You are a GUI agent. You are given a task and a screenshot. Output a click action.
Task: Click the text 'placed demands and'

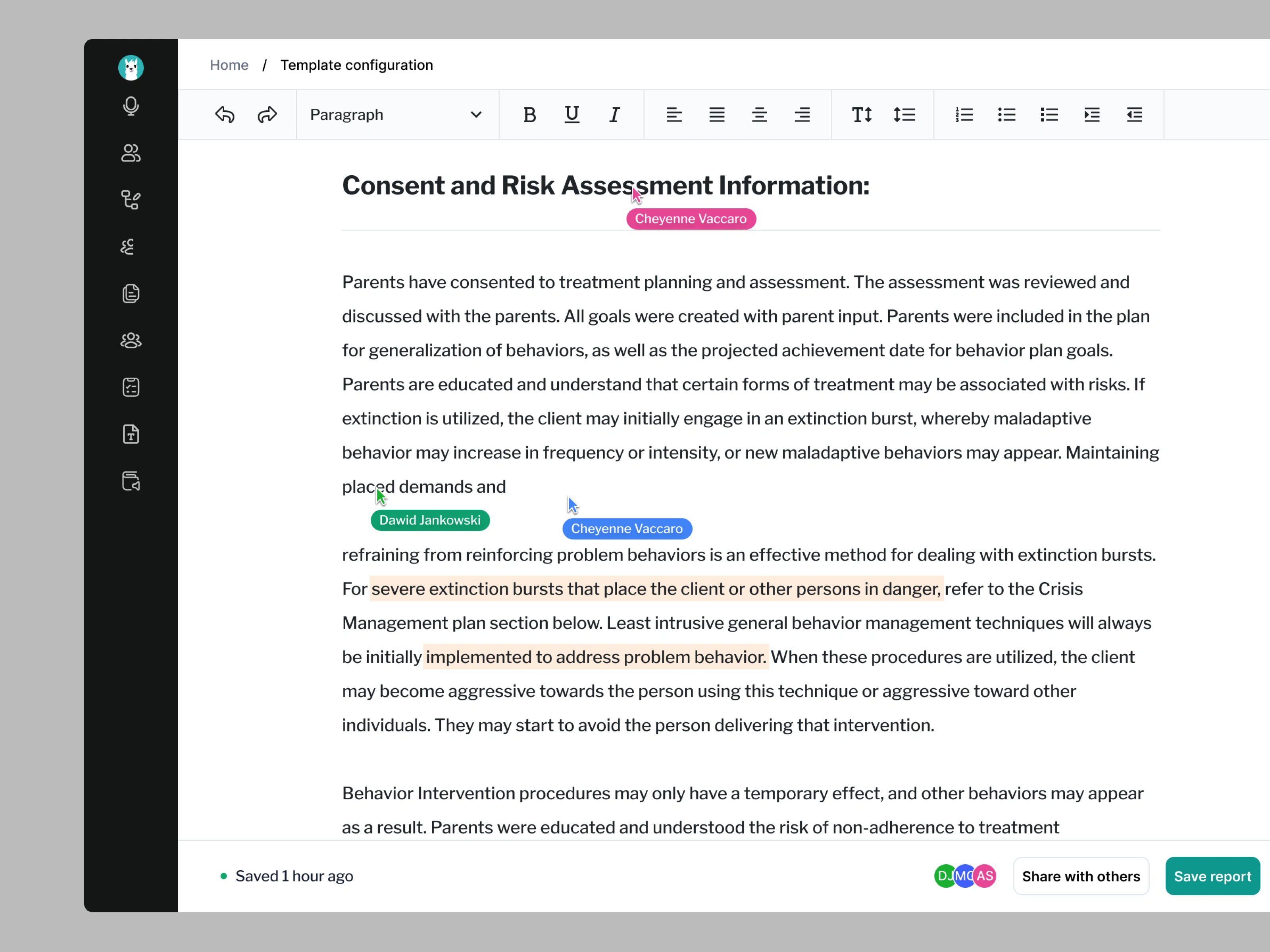424,487
